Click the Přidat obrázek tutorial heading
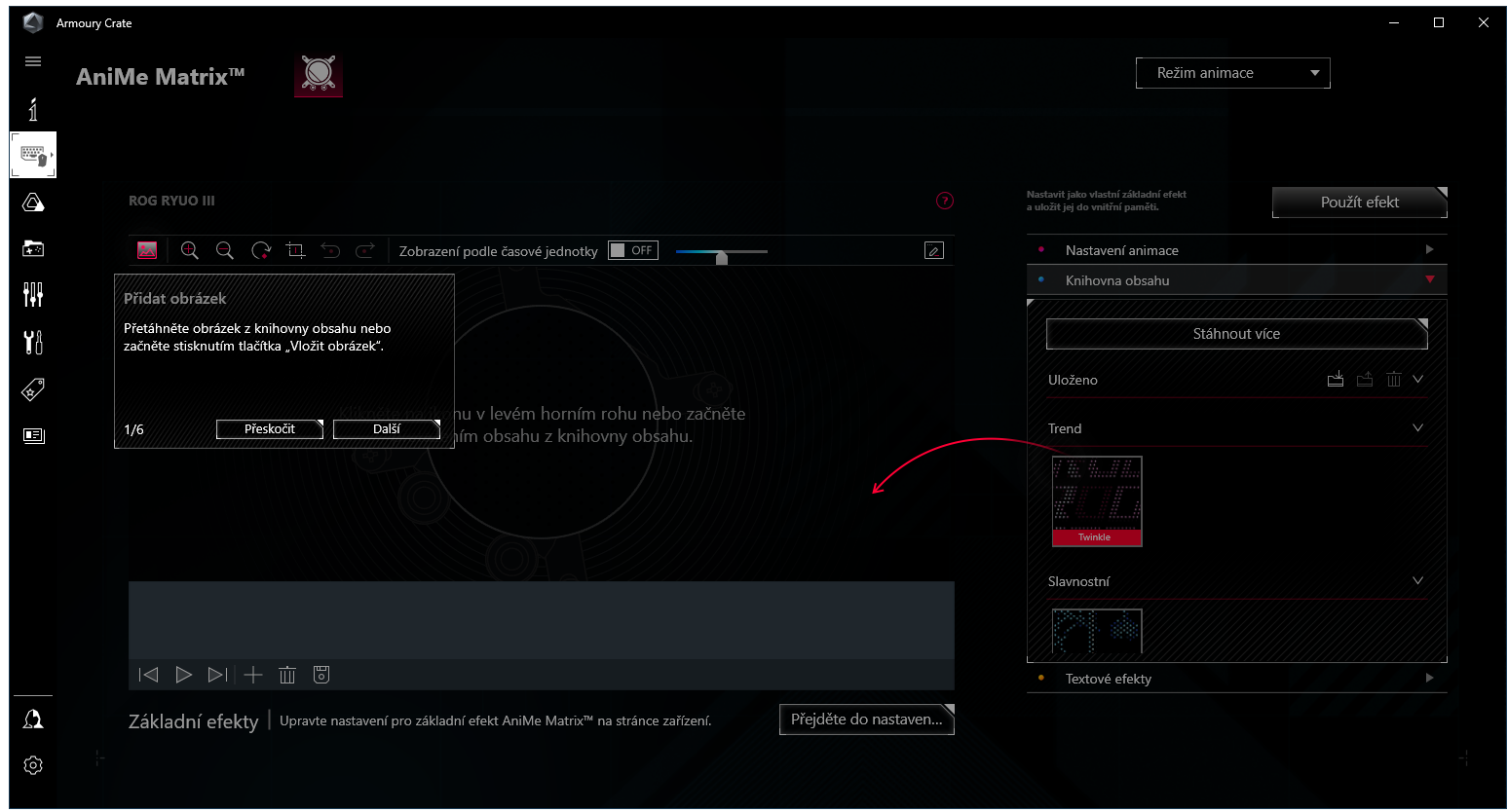The width and height of the screenshot is (1508, 812). pos(175,298)
